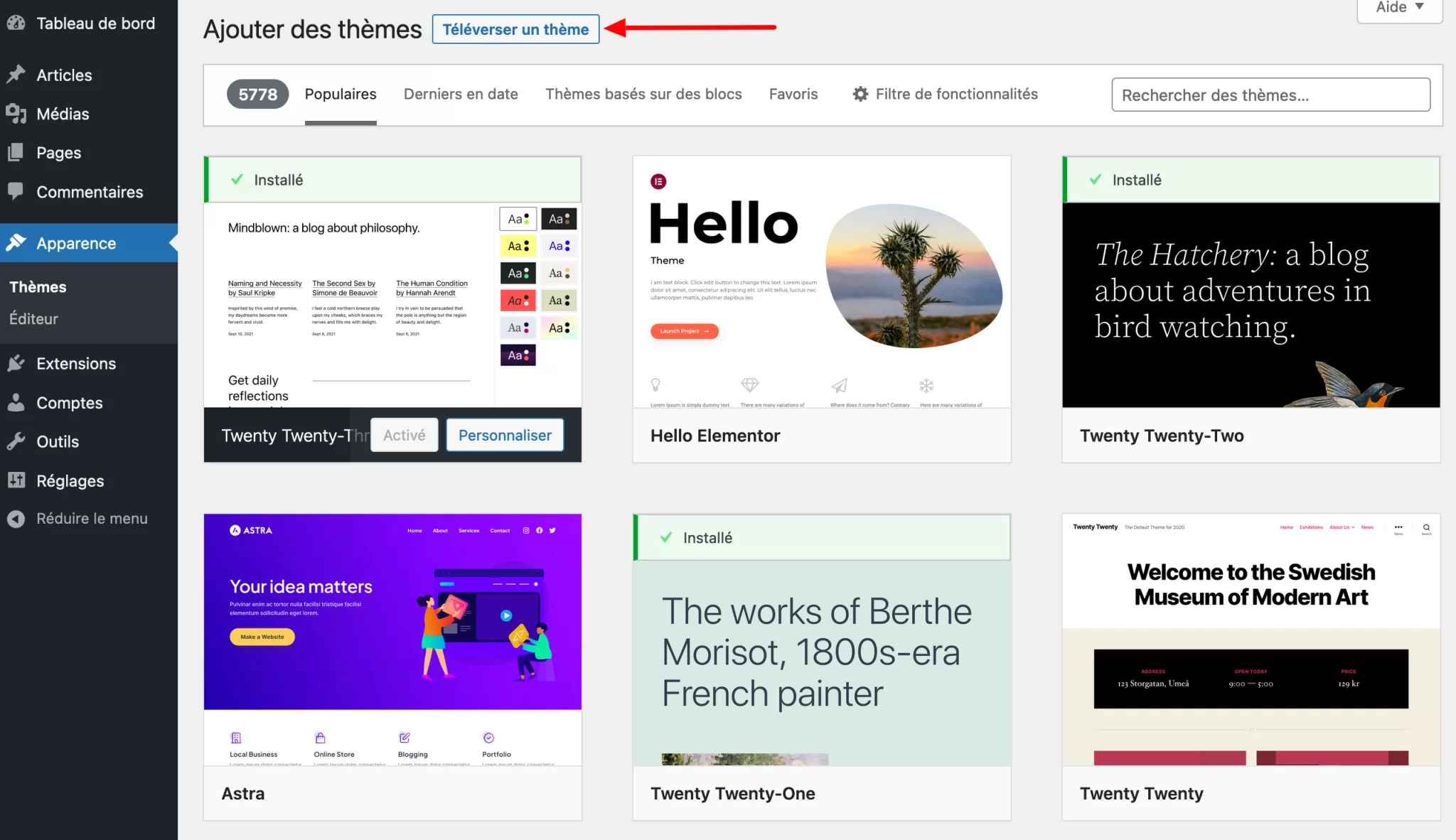
Task: Click the Réglages settings icon
Action: (x=16, y=480)
